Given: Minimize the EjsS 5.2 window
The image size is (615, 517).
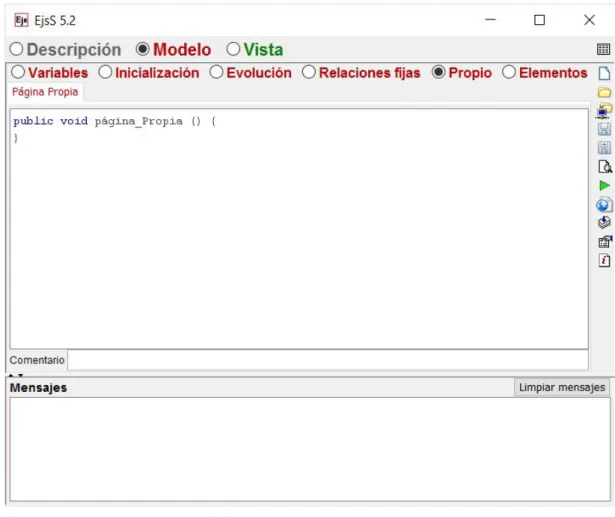Looking at the screenshot, I should (x=490, y=20).
